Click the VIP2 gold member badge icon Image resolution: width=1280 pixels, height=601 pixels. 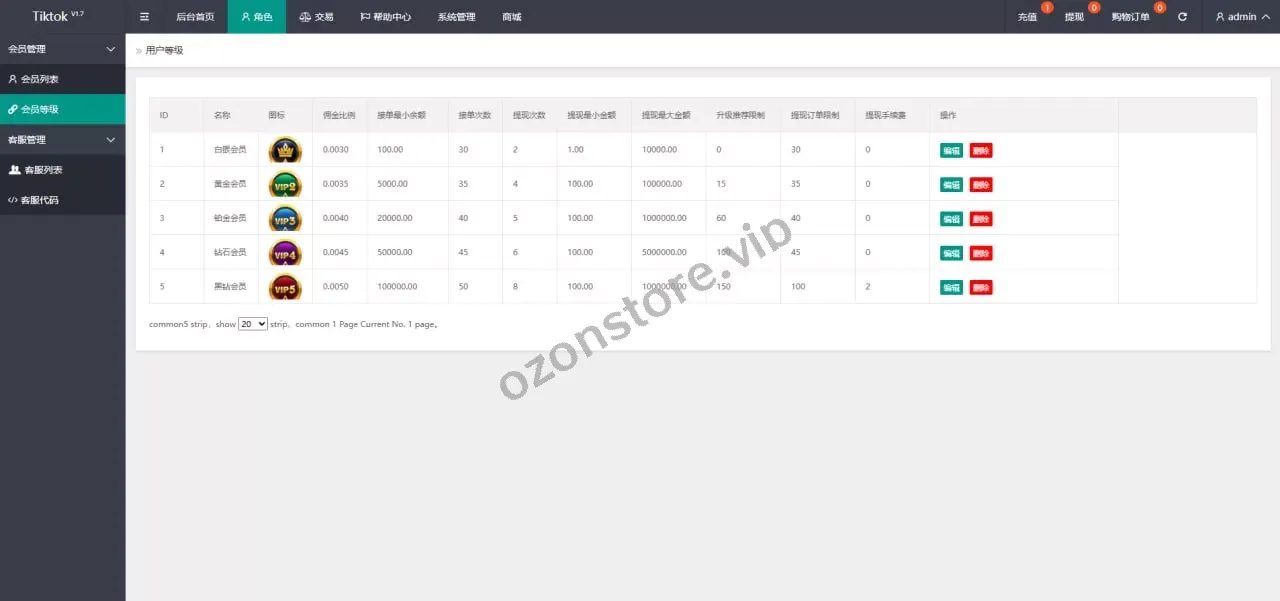pyautogui.click(x=285, y=185)
